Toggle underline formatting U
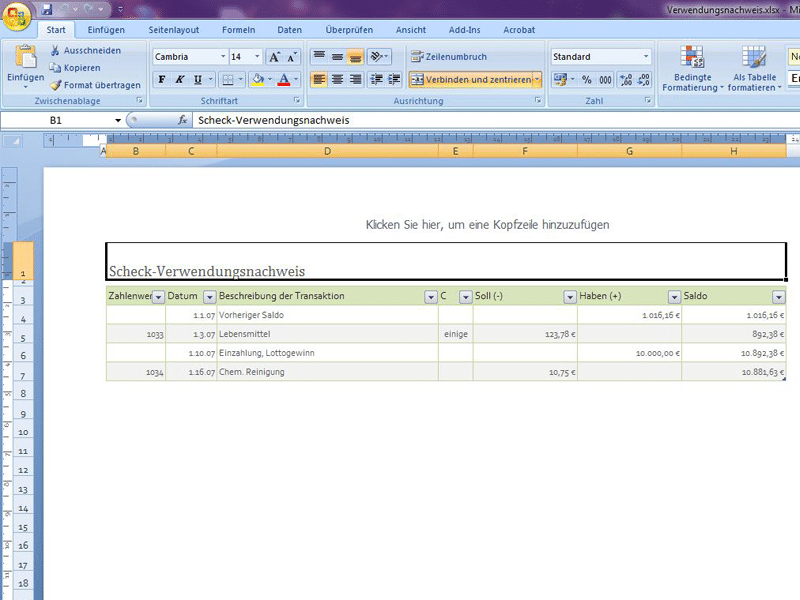This screenshot has height=600, width=800. [x=198, y=80]
